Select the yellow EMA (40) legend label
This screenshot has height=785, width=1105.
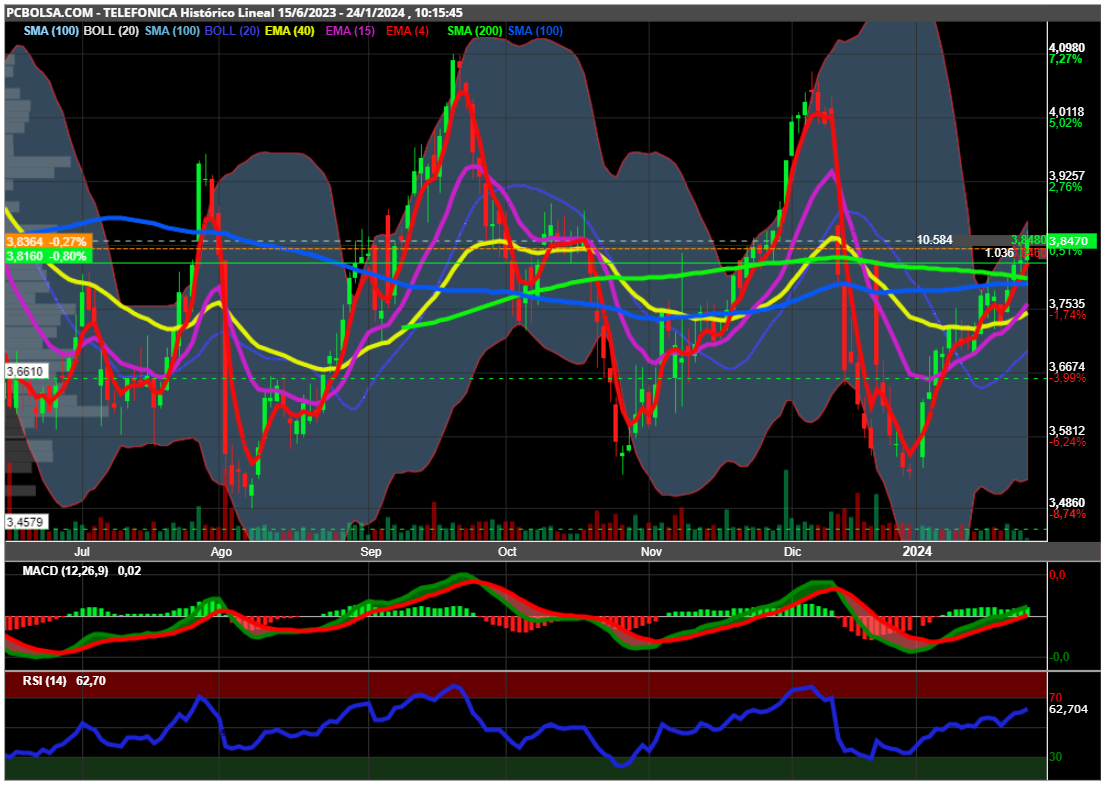[x=290, y=31]
